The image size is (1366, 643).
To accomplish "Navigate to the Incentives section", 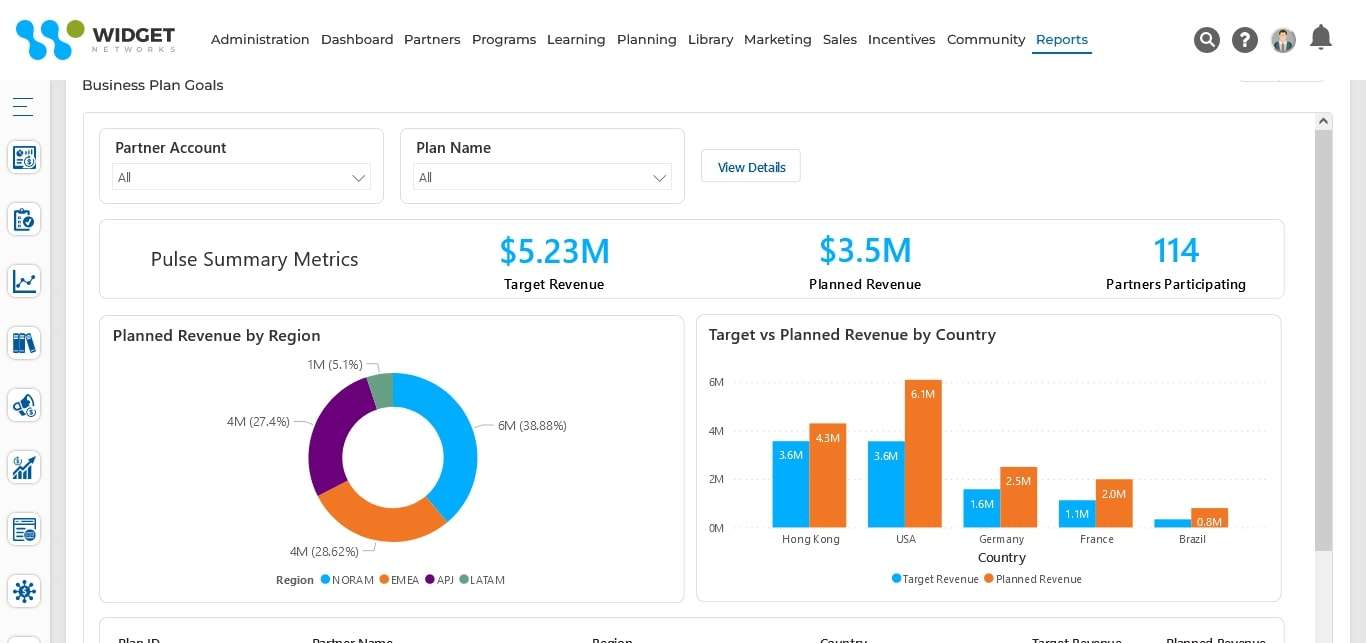I will pos(901,40).
